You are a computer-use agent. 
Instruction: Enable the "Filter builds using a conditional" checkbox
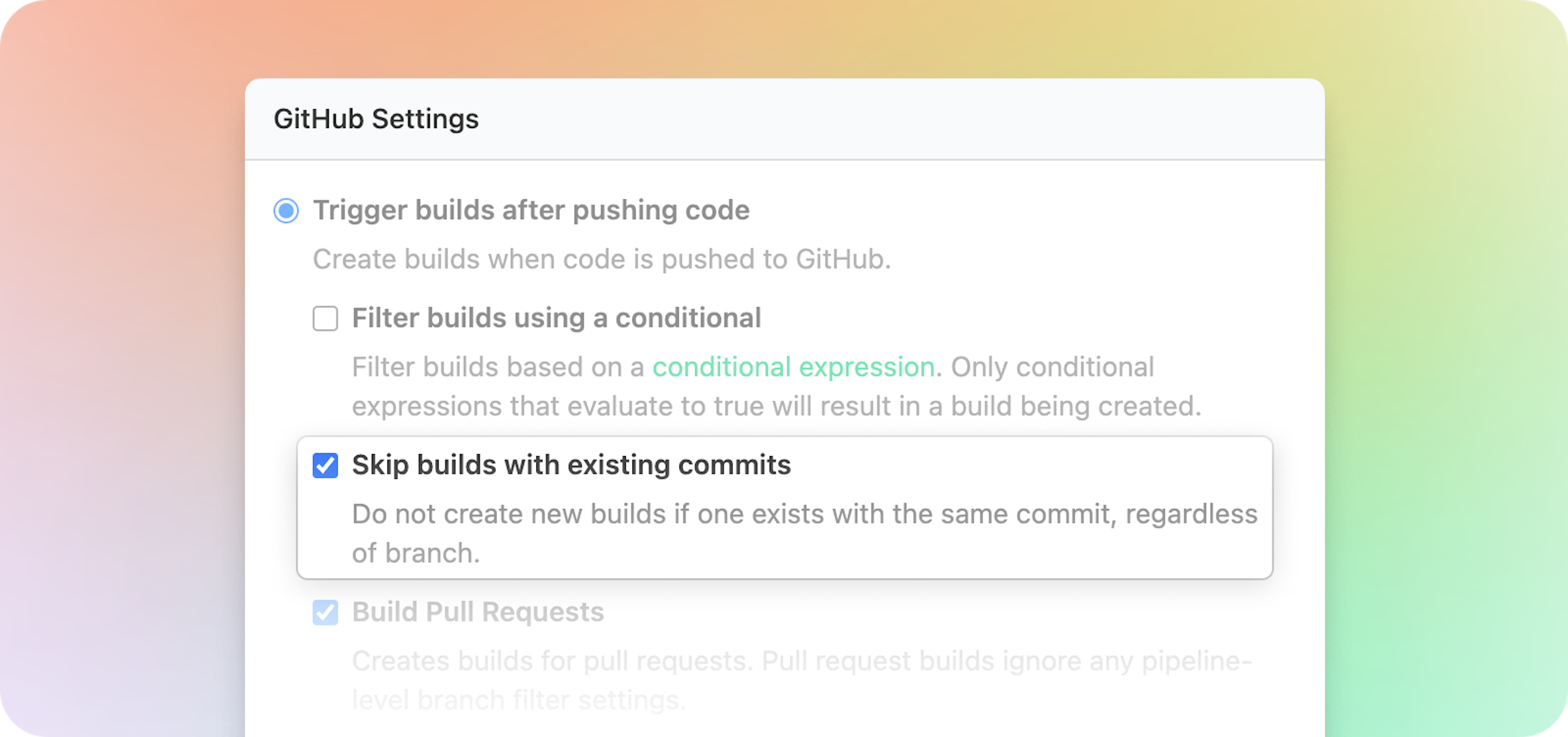coord(325,318)
